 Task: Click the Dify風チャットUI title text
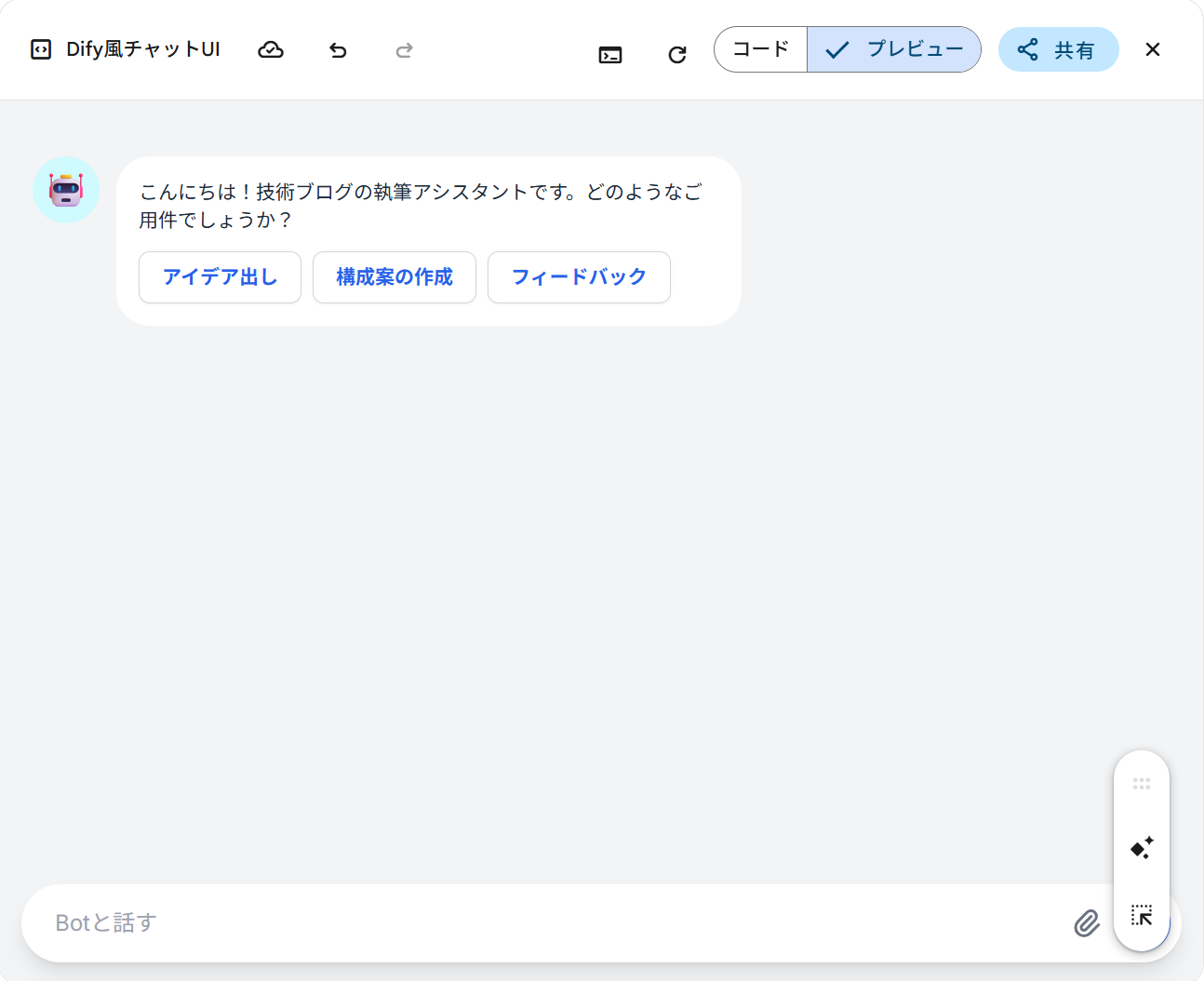[x=143, y=49]
